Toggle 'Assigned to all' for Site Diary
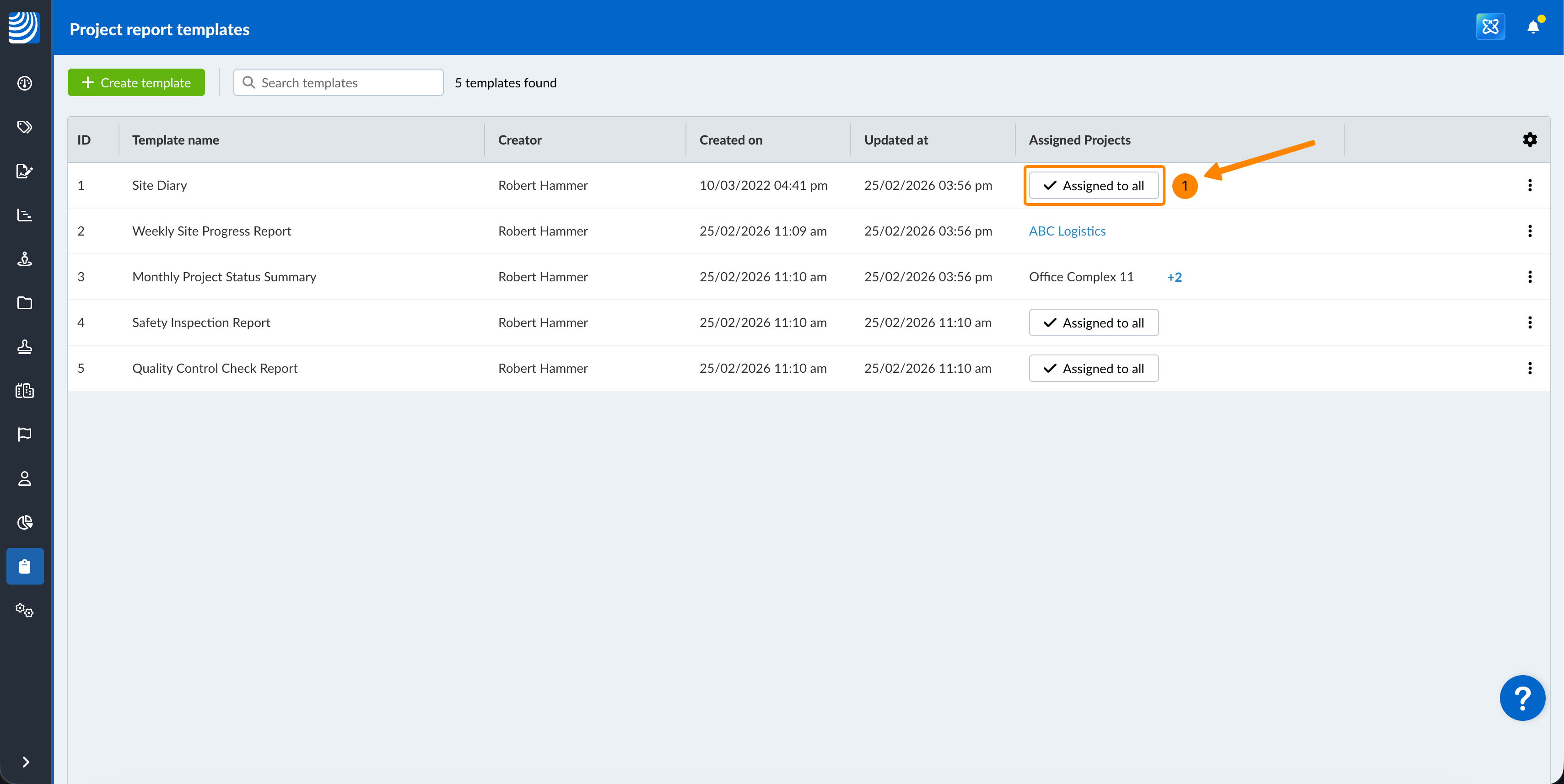The height and width of the screenshot is (784, 1564). (1093, 186)
